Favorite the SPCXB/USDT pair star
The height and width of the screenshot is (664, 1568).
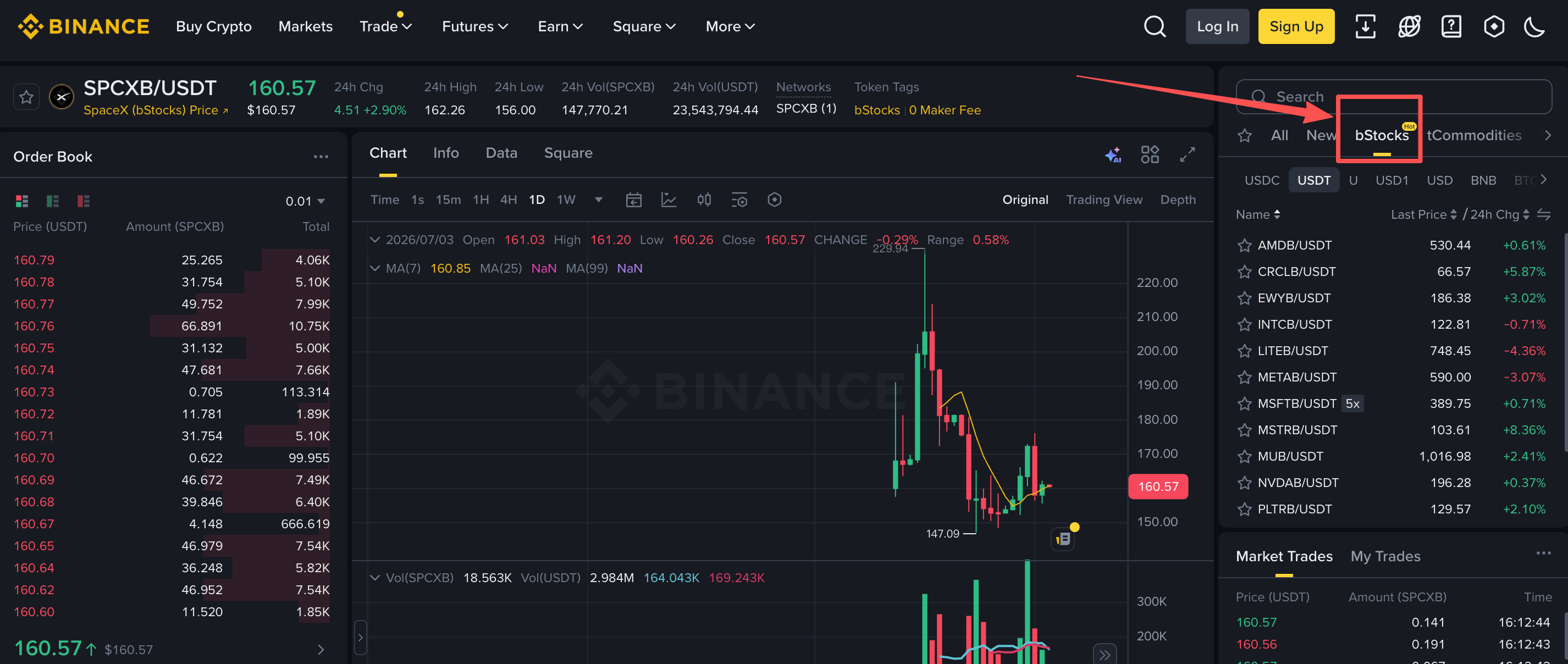[26, 97]
